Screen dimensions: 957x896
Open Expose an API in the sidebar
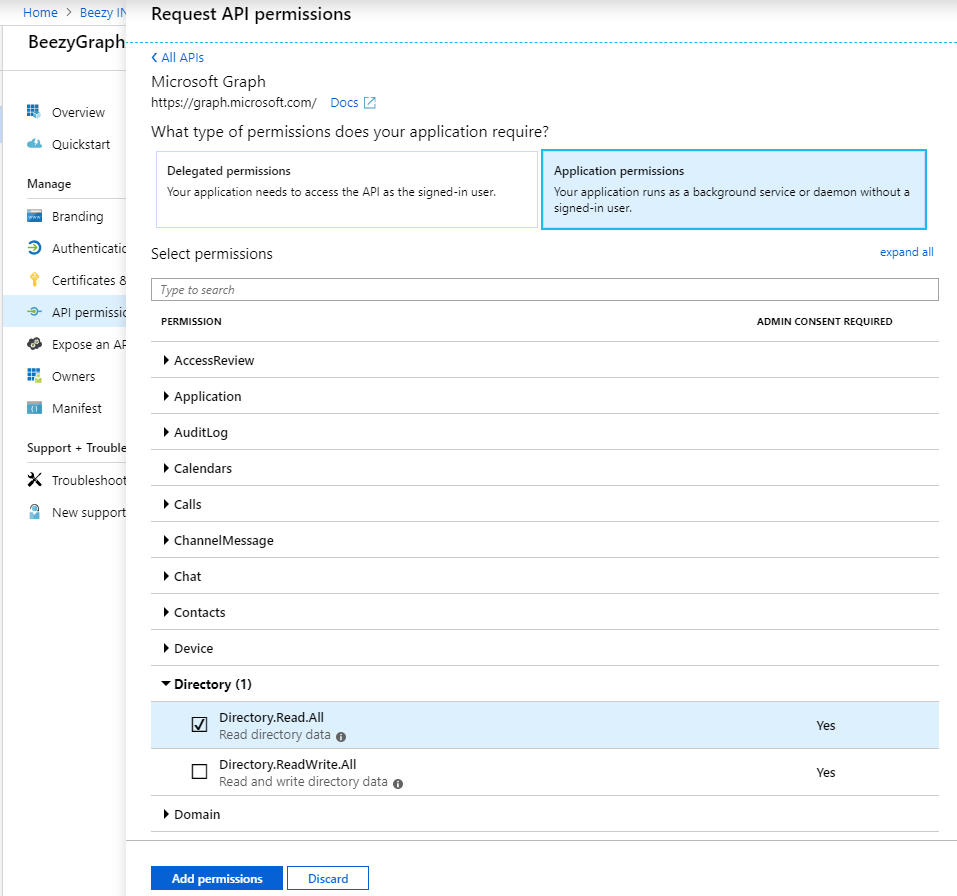88,344
